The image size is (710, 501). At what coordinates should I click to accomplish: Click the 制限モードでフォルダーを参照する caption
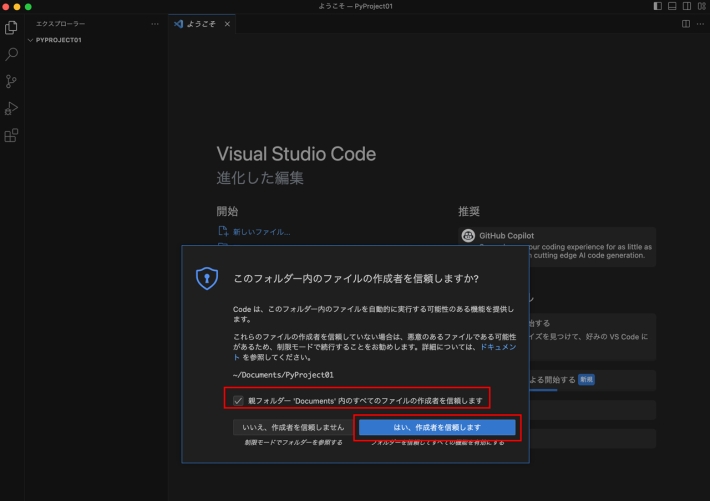(293, 442)
